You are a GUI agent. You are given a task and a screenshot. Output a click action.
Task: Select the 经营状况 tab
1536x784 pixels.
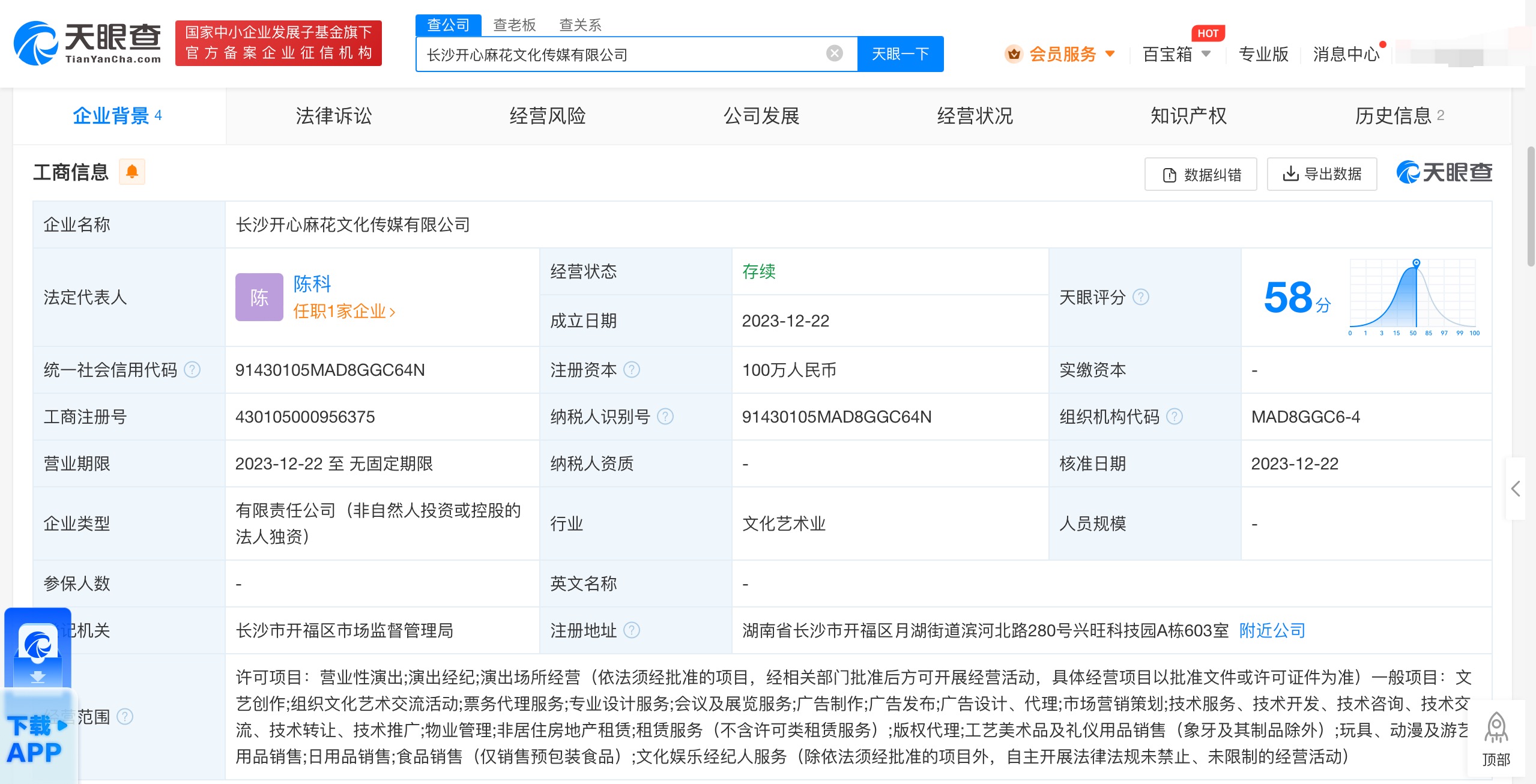click(x=975, y=116)
